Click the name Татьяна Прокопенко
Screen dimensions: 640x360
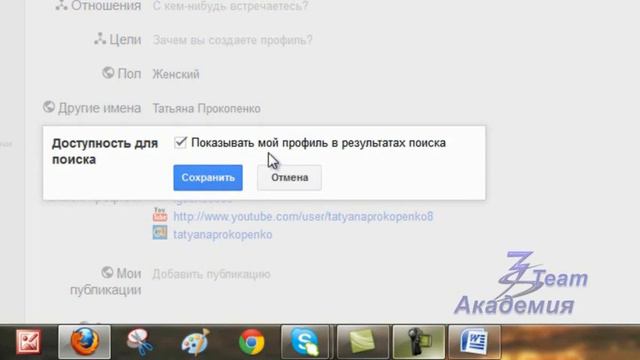coord(207,109)
